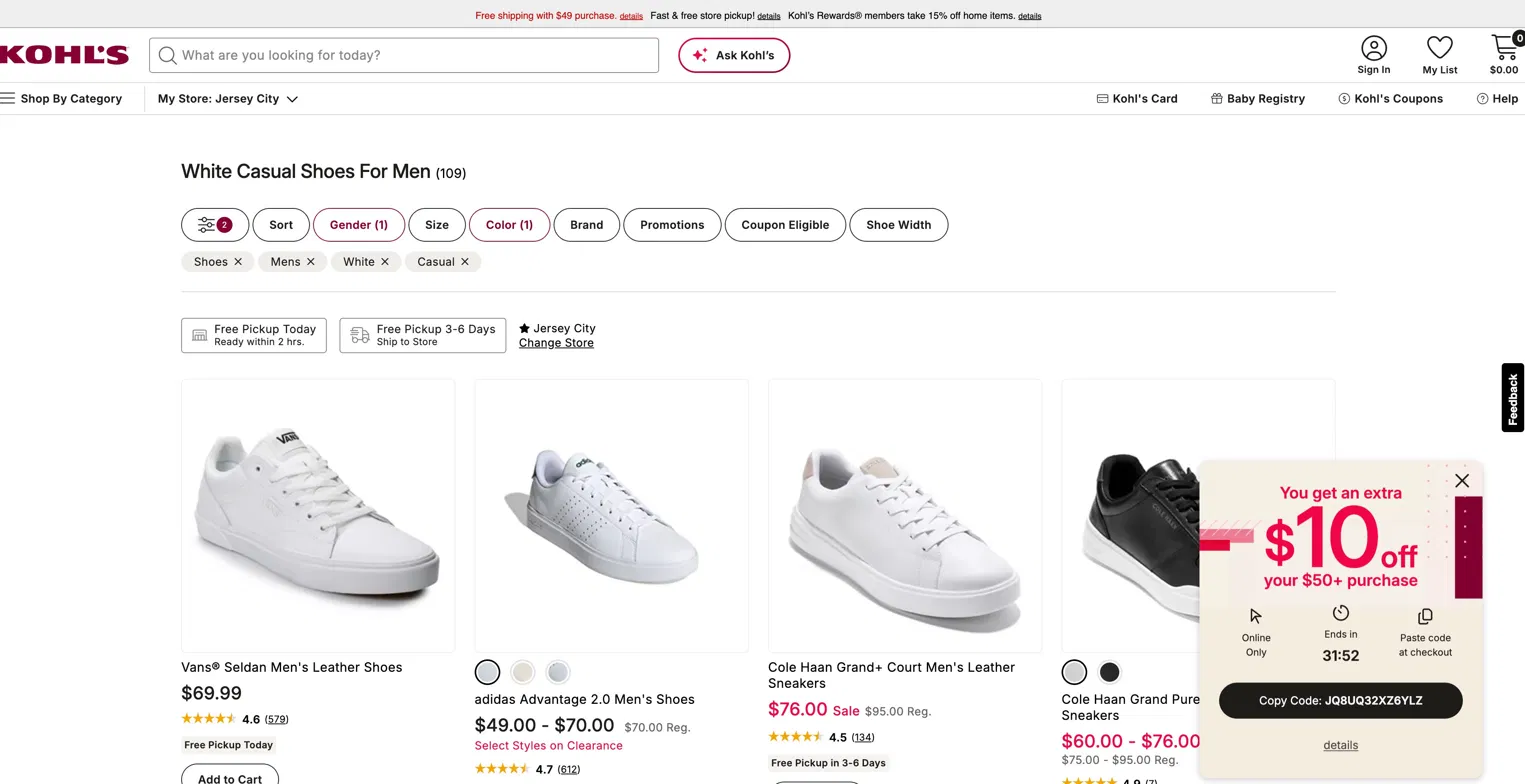
Task: Open the Feedback side tab
Action: click(1513, 398)
